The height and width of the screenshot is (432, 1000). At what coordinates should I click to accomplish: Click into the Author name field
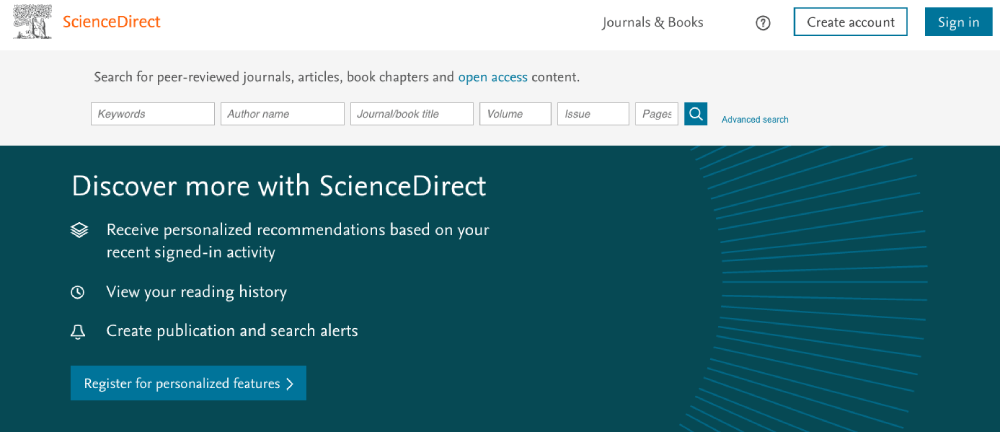282,114
